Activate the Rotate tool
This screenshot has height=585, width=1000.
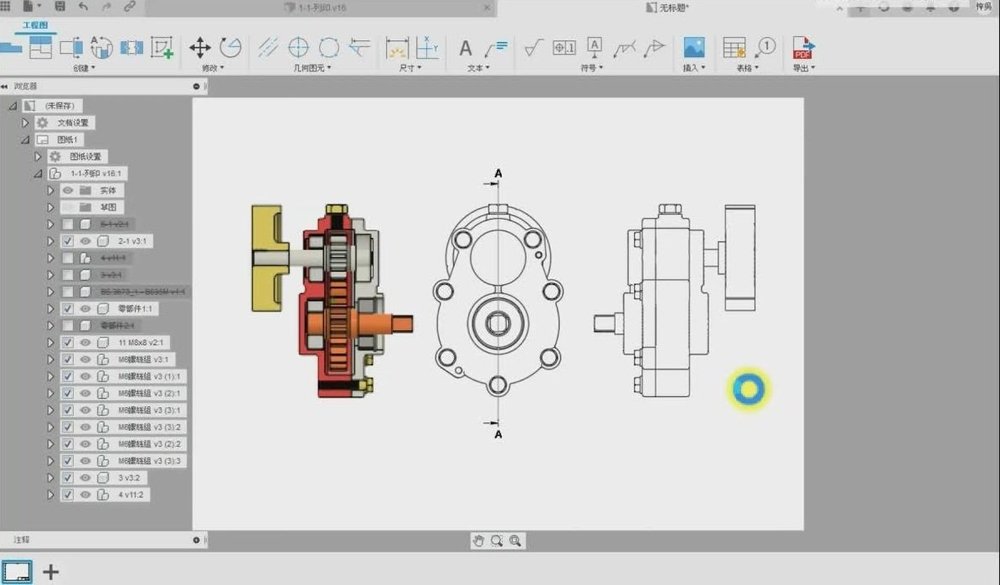(230, 47)
